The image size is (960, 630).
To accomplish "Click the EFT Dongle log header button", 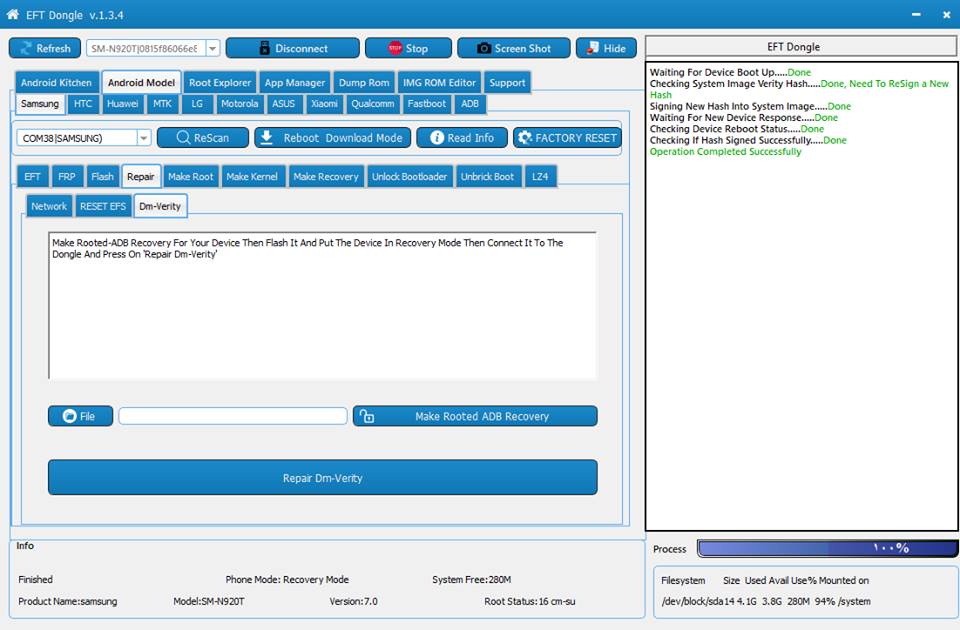I will point(800,47).
